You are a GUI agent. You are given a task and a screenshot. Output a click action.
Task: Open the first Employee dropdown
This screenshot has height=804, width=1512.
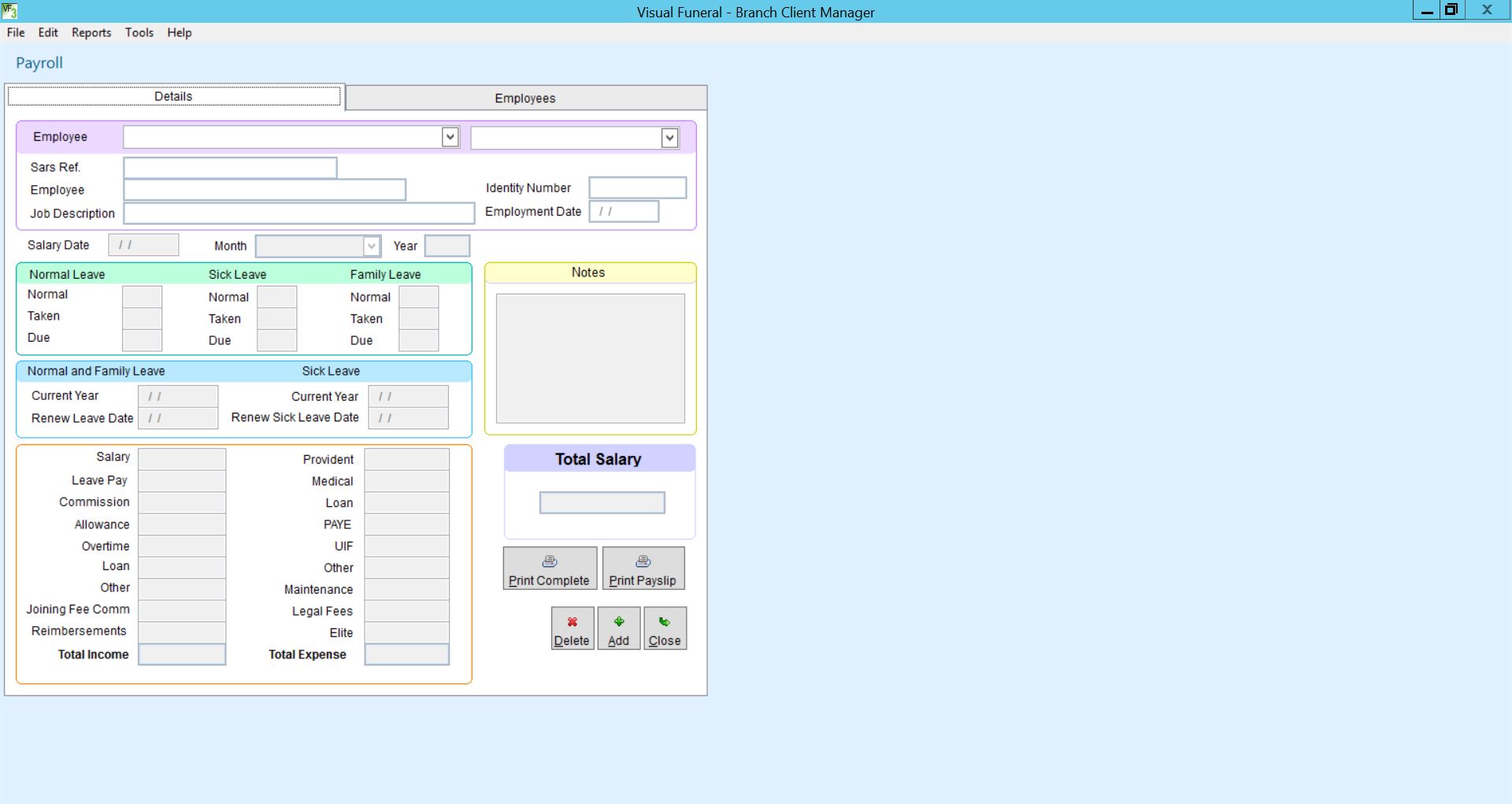[x=449, y=136]
